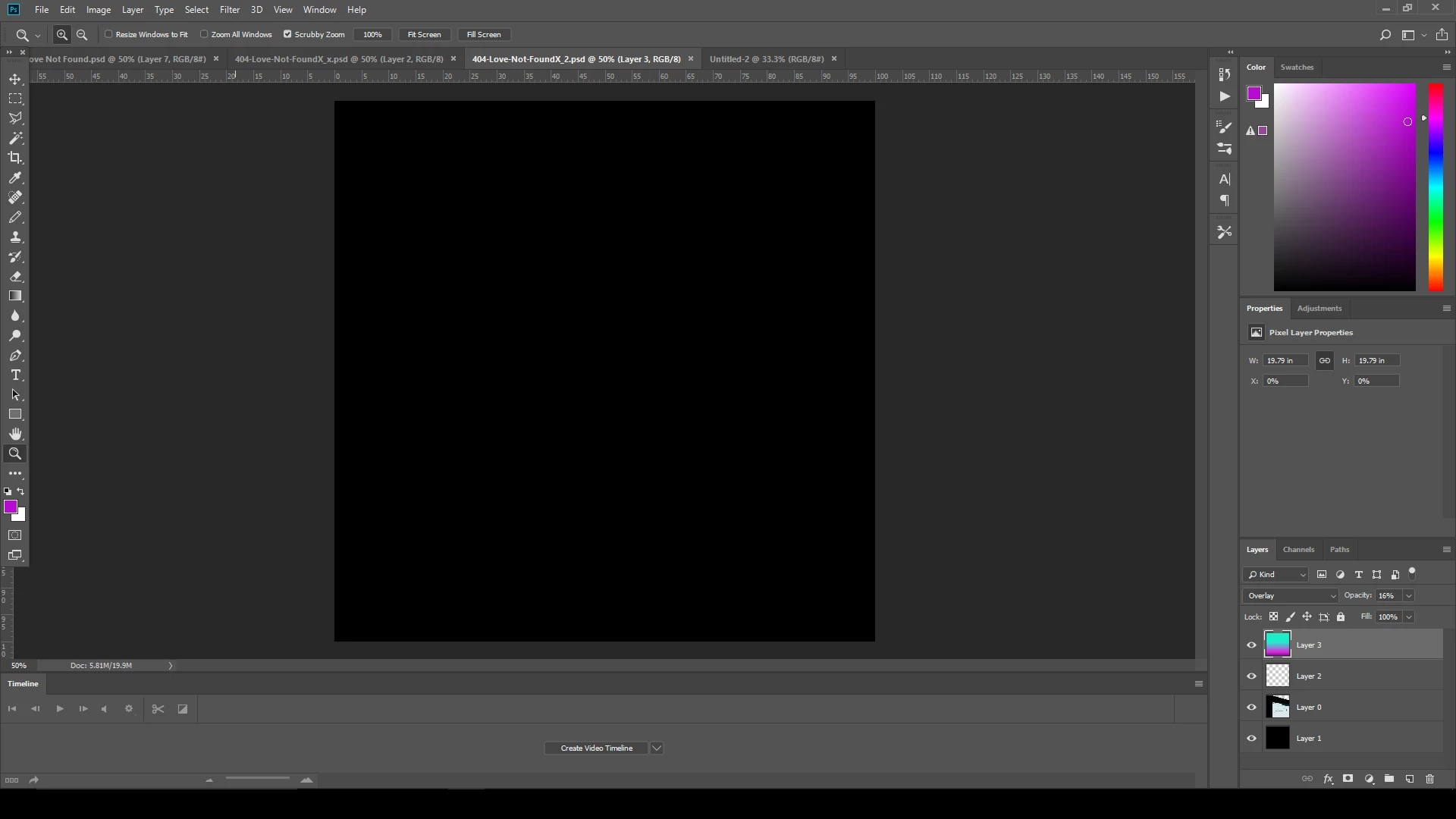Image resolution: width=1456 pixels, height=819 pixels.
Task: Click the scissors split icon in Timeline
Action: click(x=158, y=709)
